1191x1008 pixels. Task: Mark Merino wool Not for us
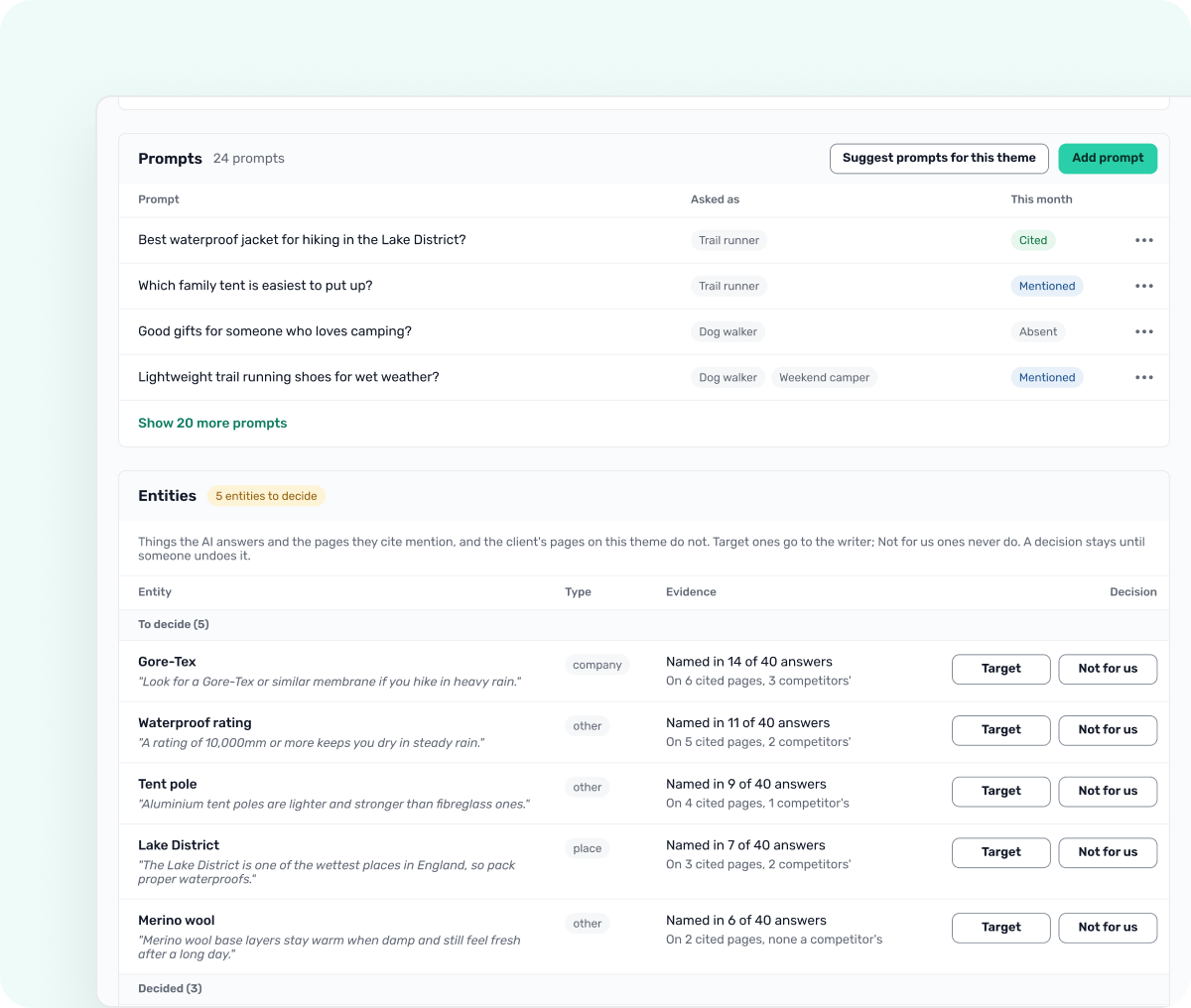[x=1108, y=928]
